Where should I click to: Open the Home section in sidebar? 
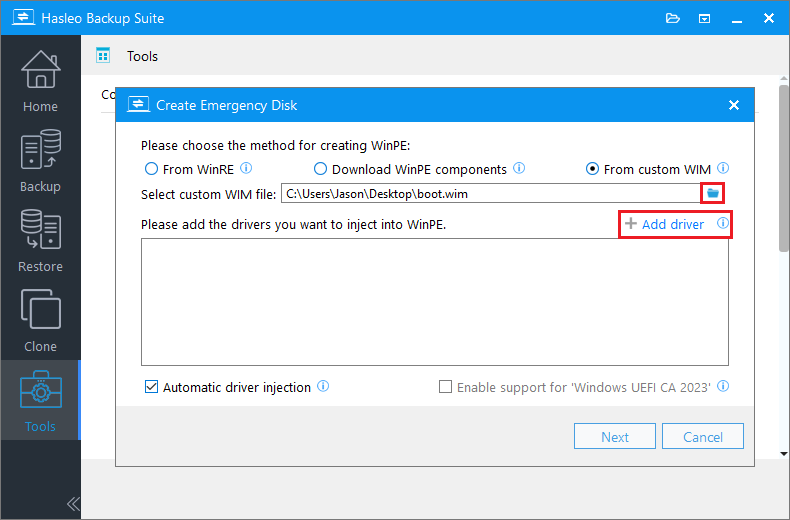click(40, 82)
